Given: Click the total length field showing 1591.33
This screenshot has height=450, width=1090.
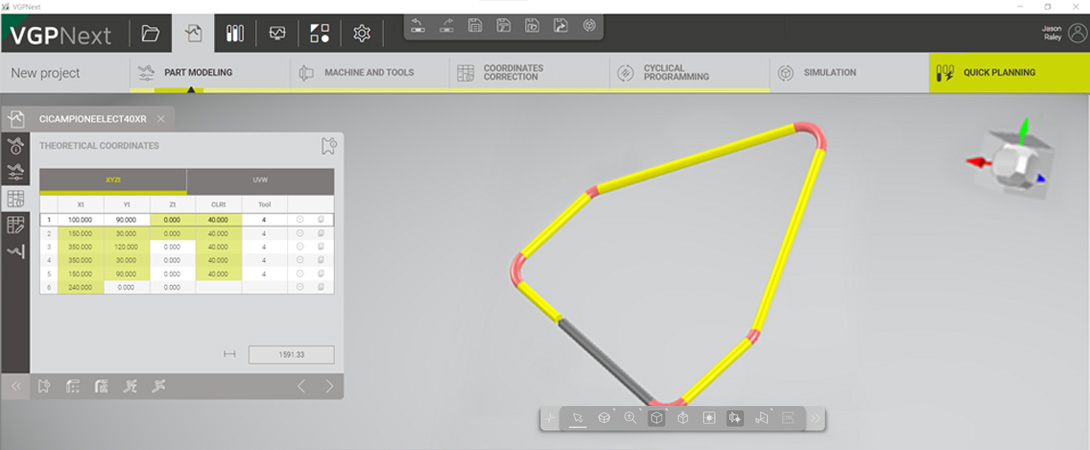Looking at the screenshot, I should [291, 355].
